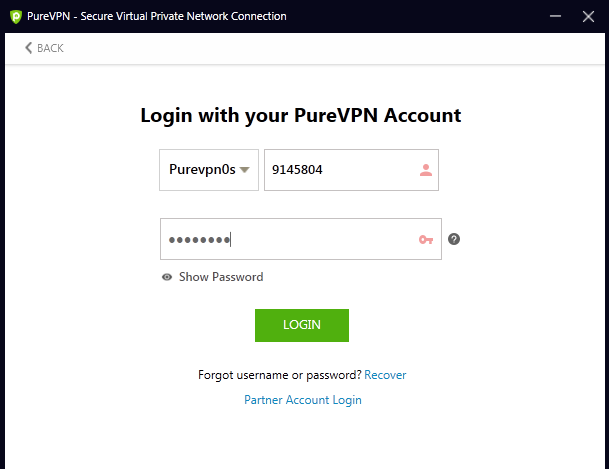Image resolution: width=609 pixels, height=469 pixels.
Task: Enable the Show Password option text
Action: point(221,277)
